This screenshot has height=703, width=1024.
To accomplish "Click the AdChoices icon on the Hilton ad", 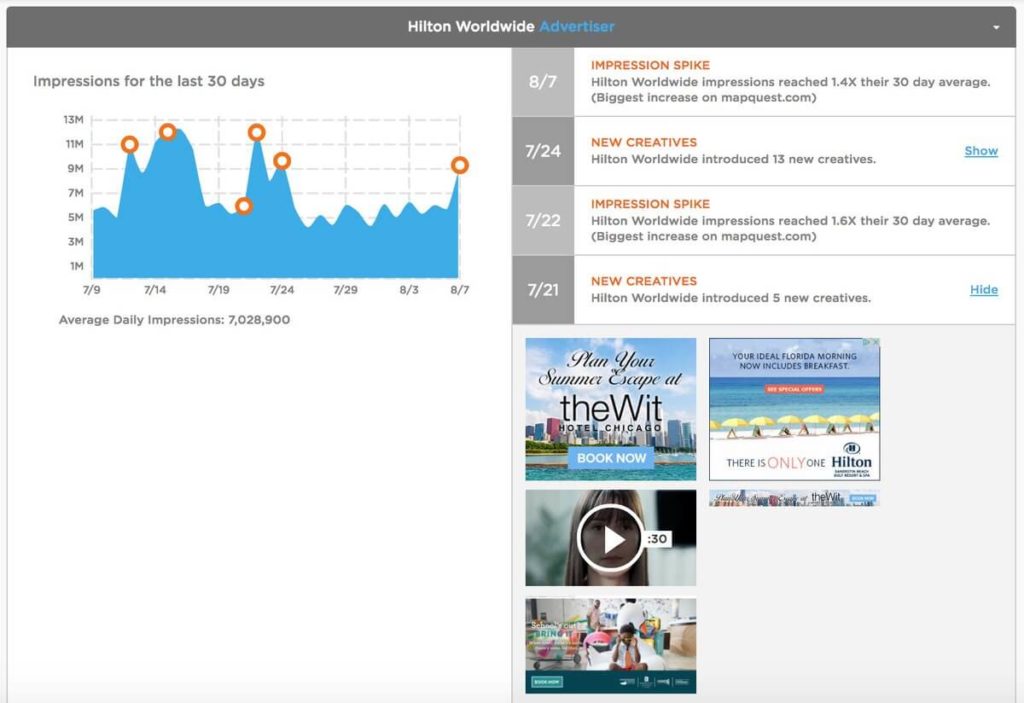I will 872,343.
